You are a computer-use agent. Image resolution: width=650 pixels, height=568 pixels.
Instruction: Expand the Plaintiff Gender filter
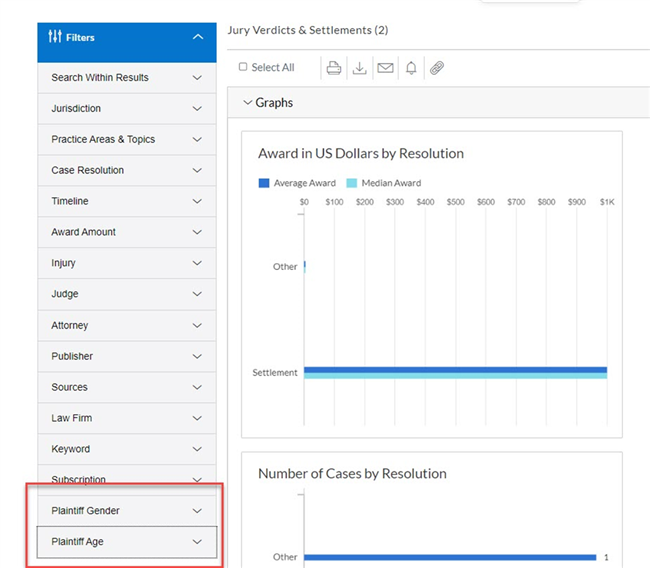(127, 511)
